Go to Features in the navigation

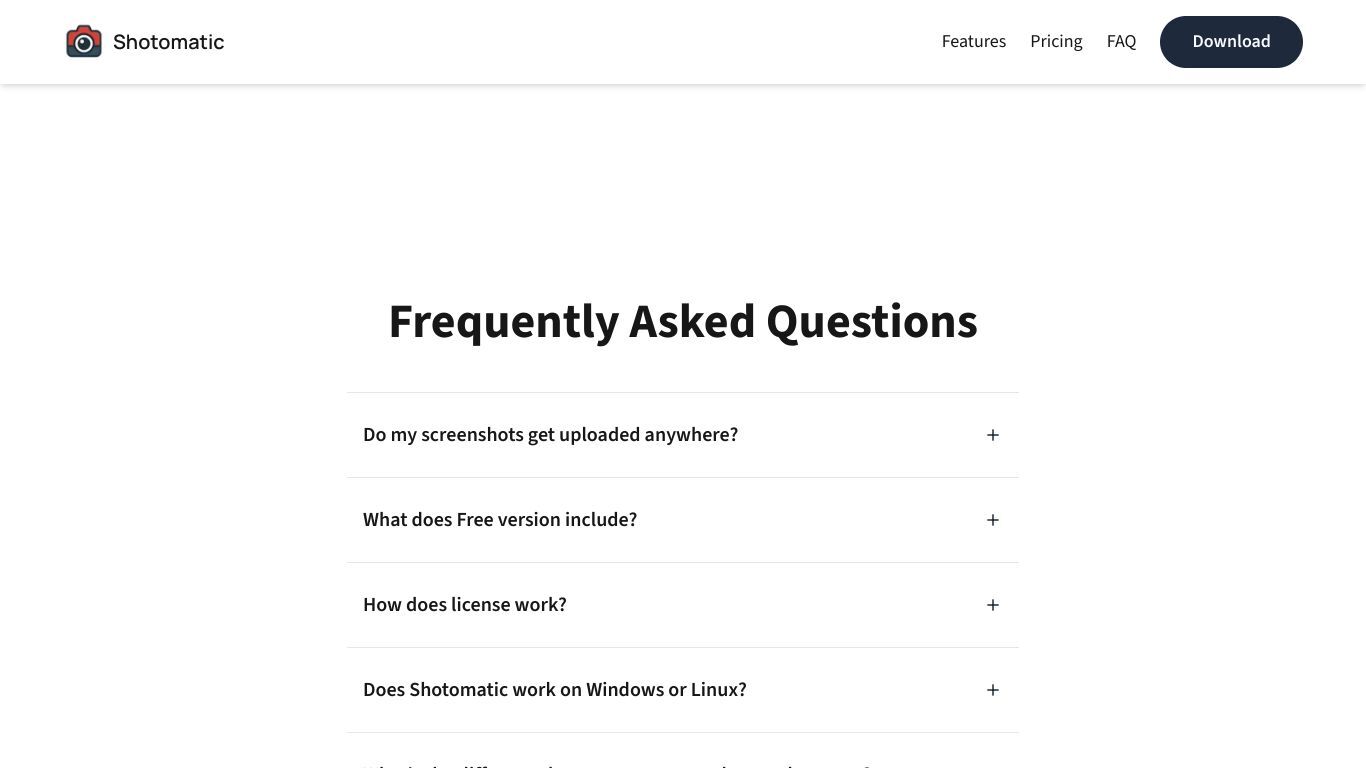coord(974,42)
